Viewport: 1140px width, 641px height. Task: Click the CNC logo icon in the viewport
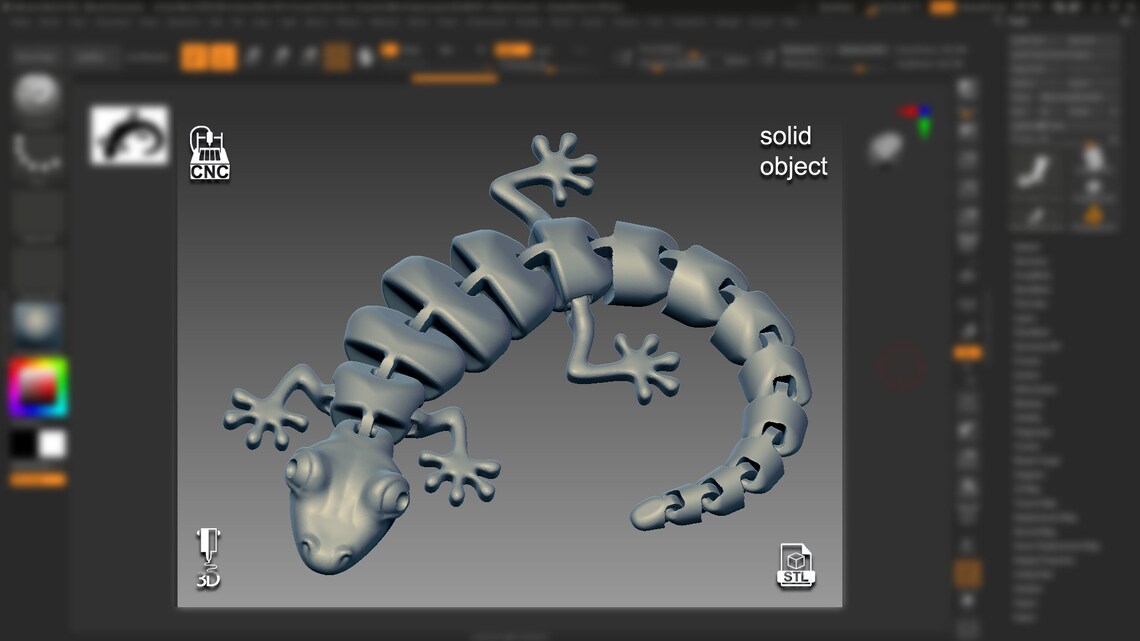[x=207, y=155]
